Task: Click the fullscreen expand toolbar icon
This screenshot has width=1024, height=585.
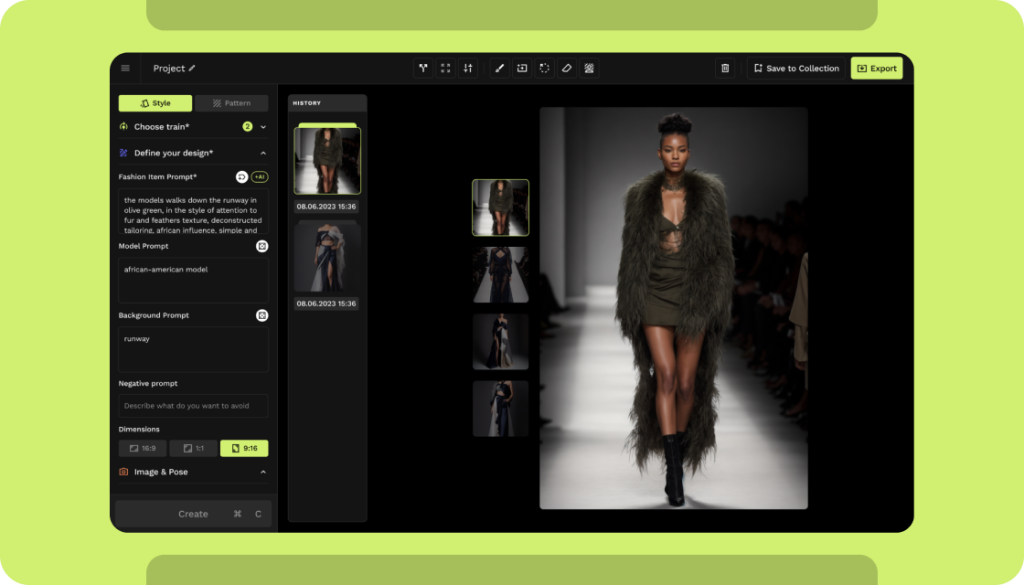Action: 445,68
